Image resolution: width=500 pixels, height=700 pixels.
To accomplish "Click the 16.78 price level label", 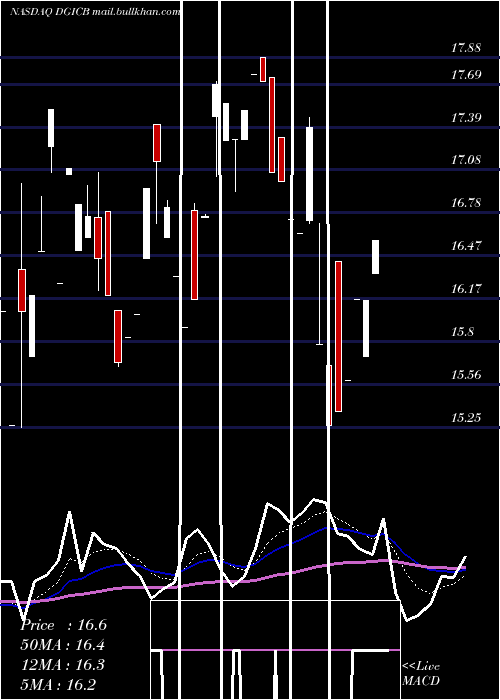I will 466,203.
